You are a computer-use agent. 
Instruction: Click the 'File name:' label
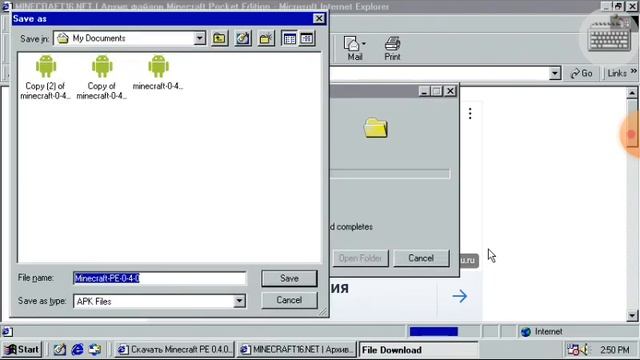(36, 278)
